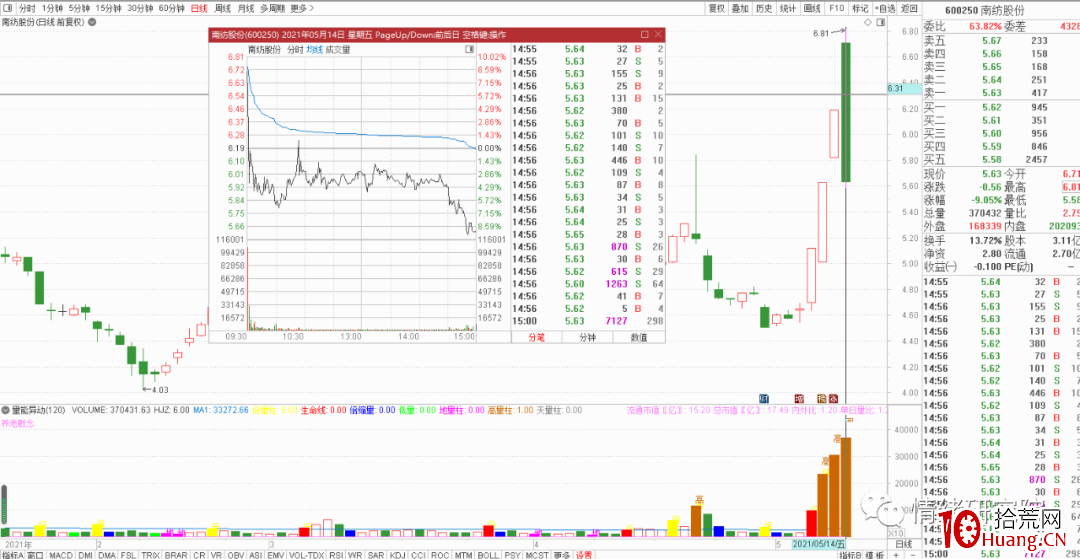Select the 30分钟 period

(140, 8)
